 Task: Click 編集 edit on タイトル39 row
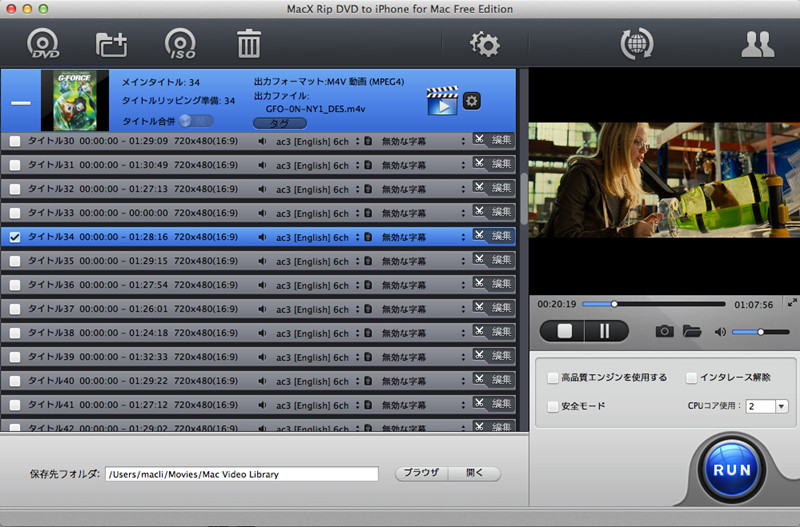click(x=501, y=356)
